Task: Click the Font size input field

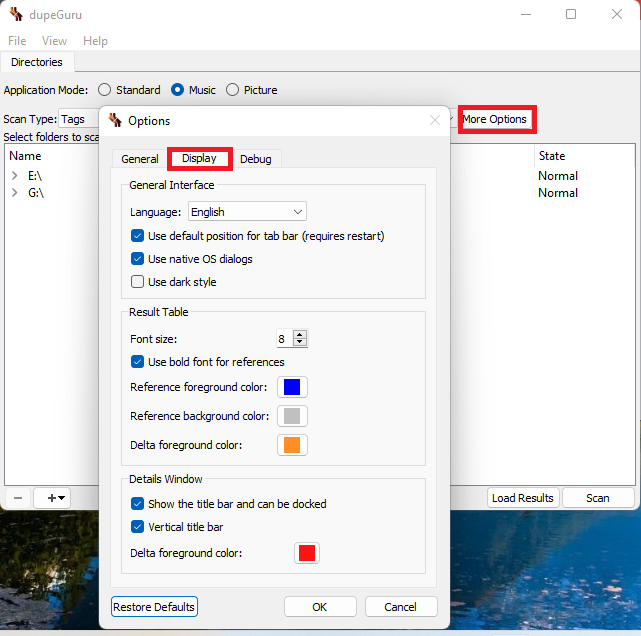Action: click(x=284, y=339)
